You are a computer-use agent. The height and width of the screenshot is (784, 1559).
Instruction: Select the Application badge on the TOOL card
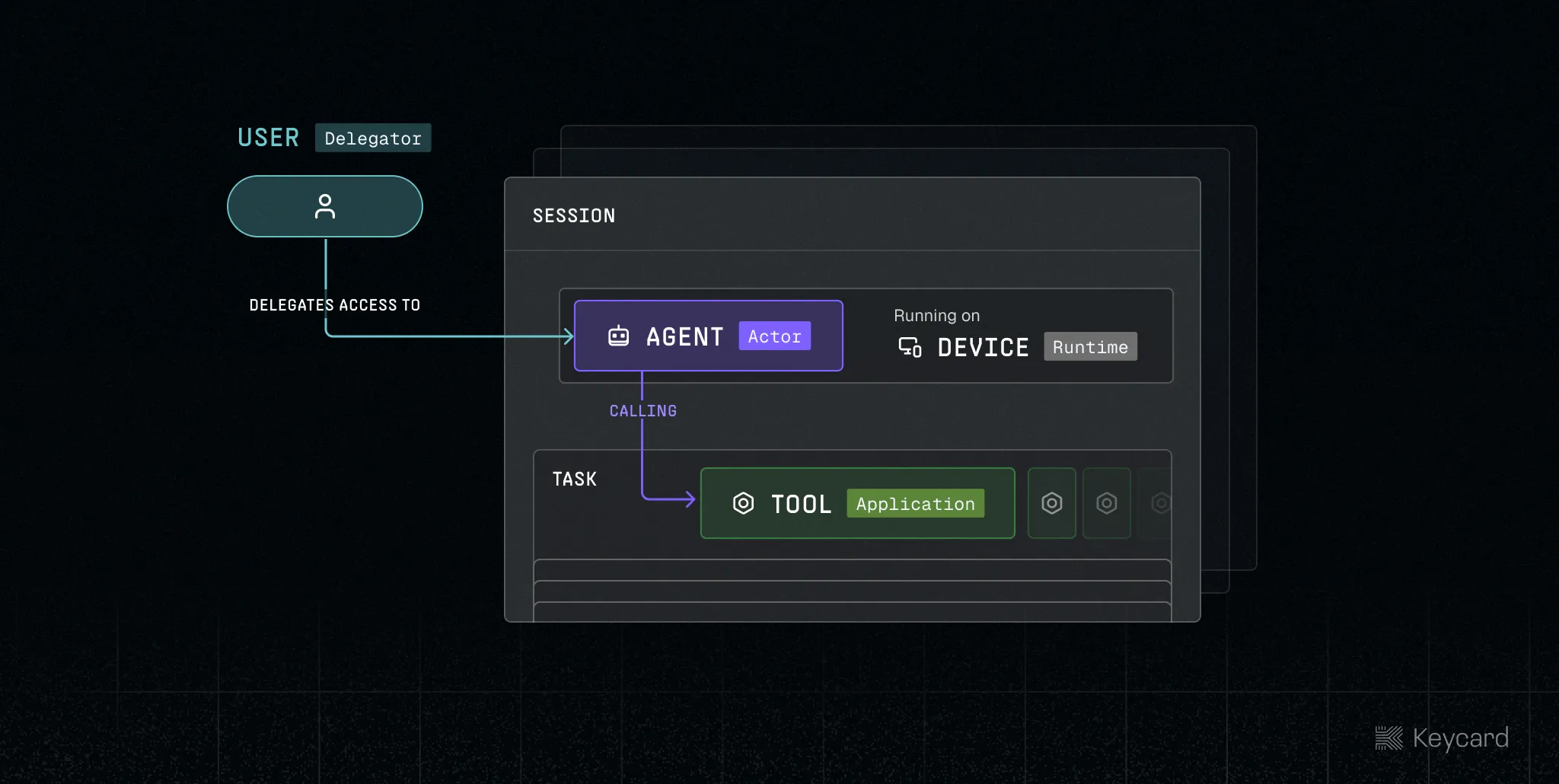pos(916,503)
